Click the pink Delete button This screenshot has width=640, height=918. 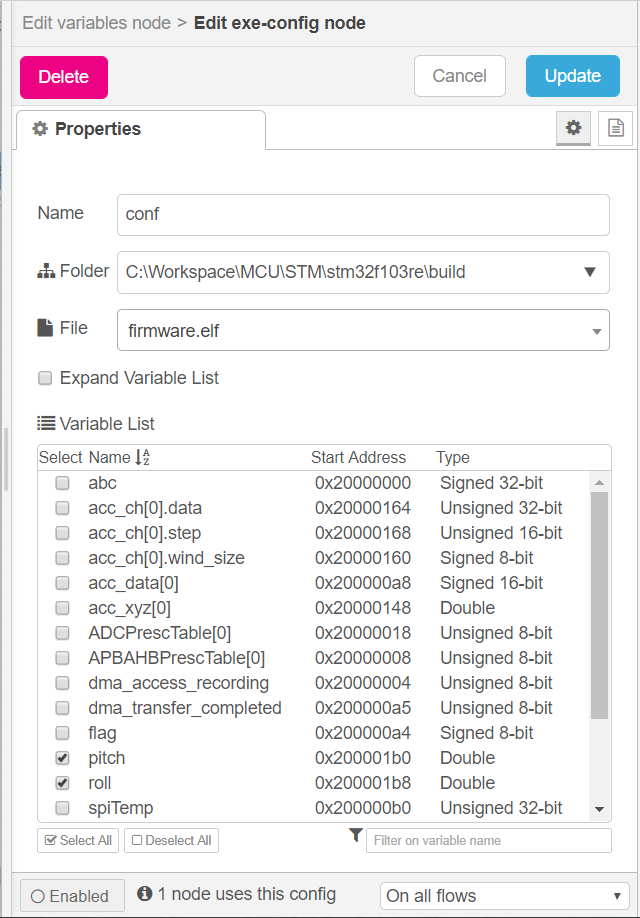(x=64, y=77)
